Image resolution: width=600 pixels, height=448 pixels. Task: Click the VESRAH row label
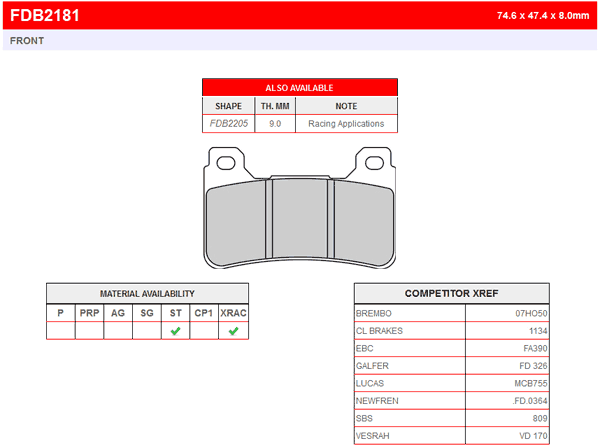(373, 436)
